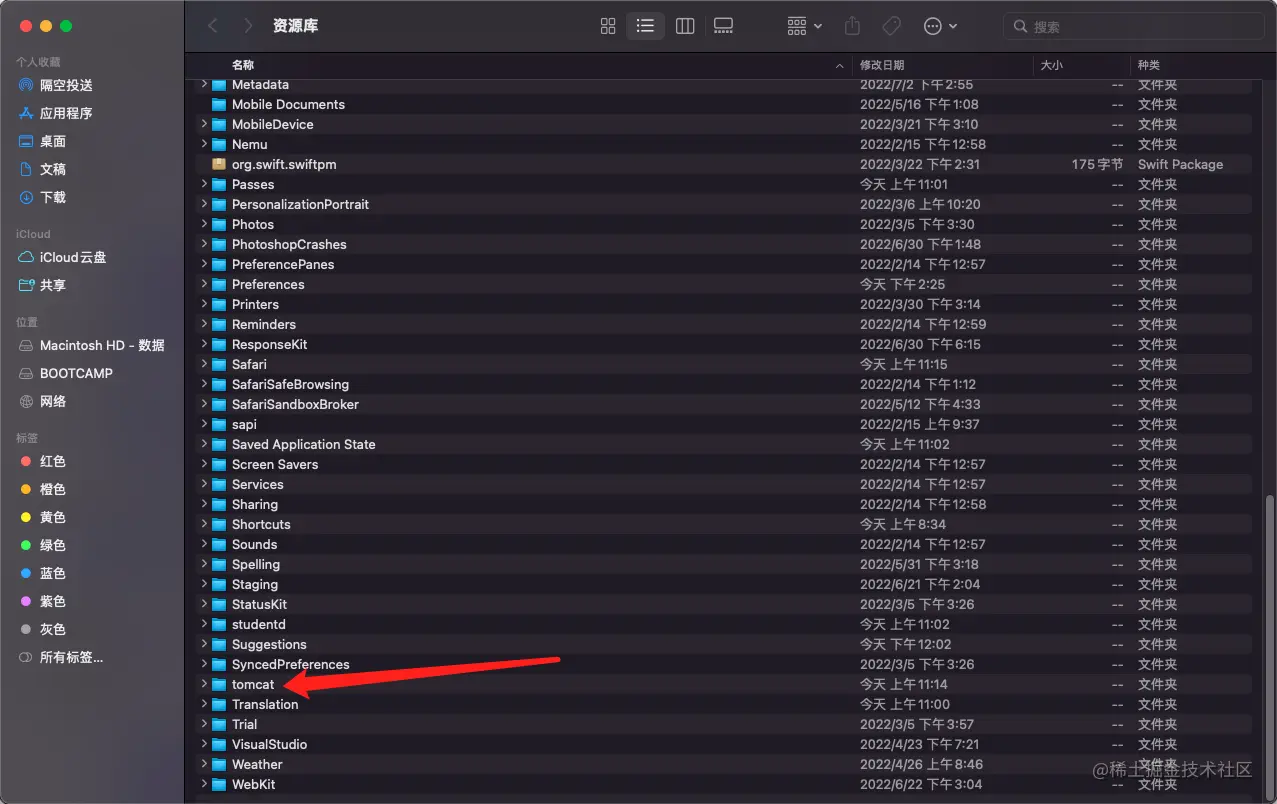Expand the WebKit folder disclosure arrow
The height and width of the screenshot is (804, 1277).
click(x=204, y=784)
